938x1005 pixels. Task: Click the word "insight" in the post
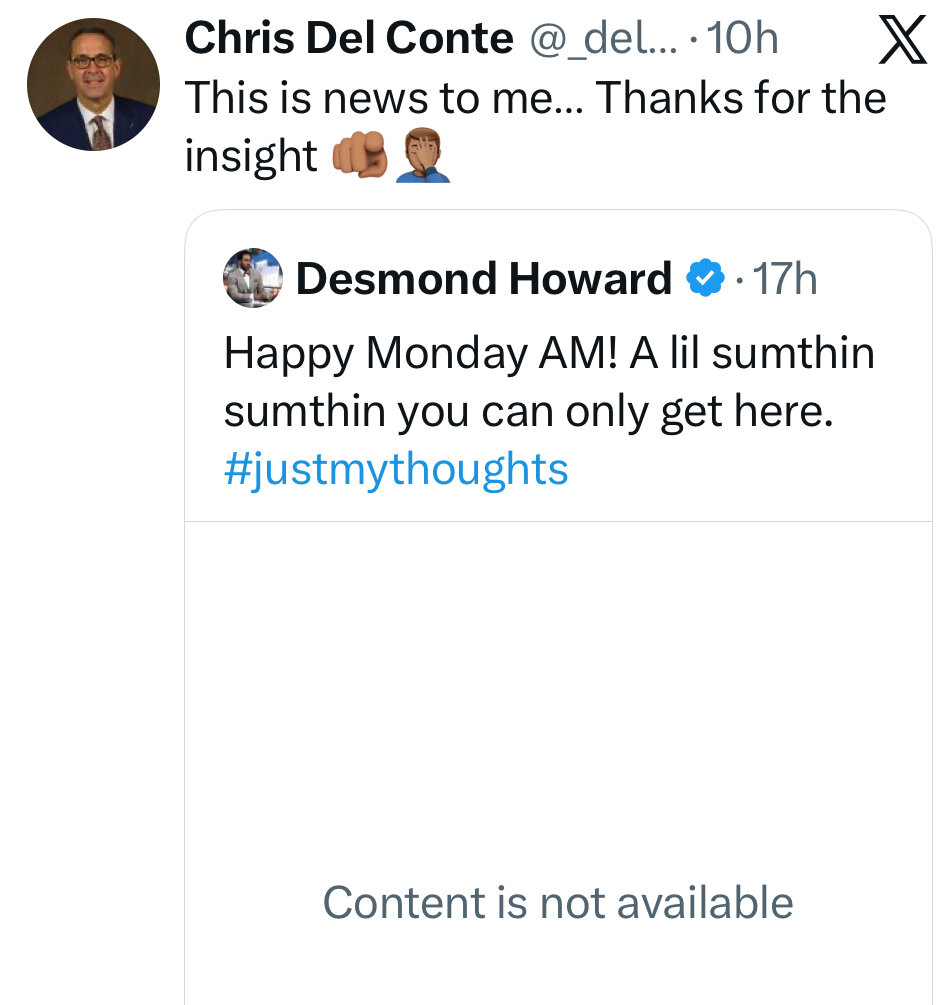tap(250, 156)
